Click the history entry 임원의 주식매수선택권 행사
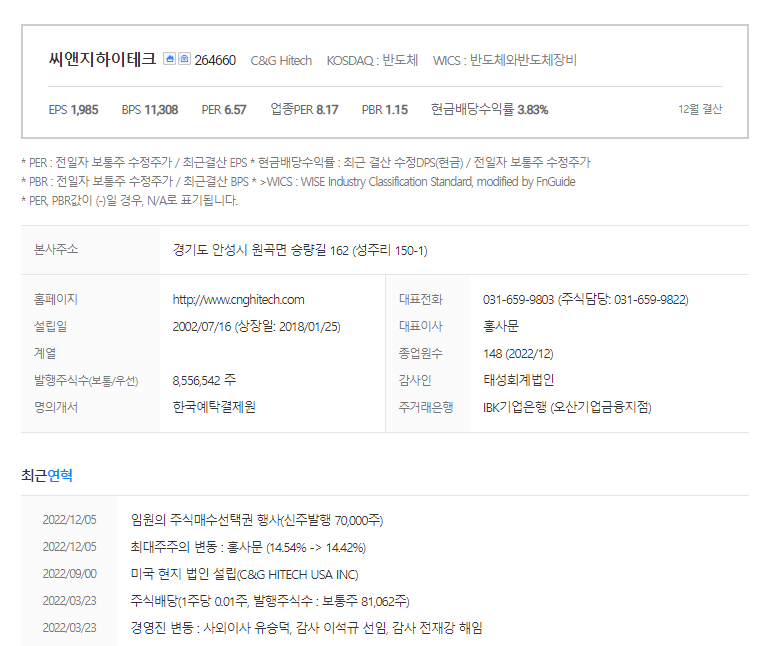759x646 pixels. click(x=257, y=520)
